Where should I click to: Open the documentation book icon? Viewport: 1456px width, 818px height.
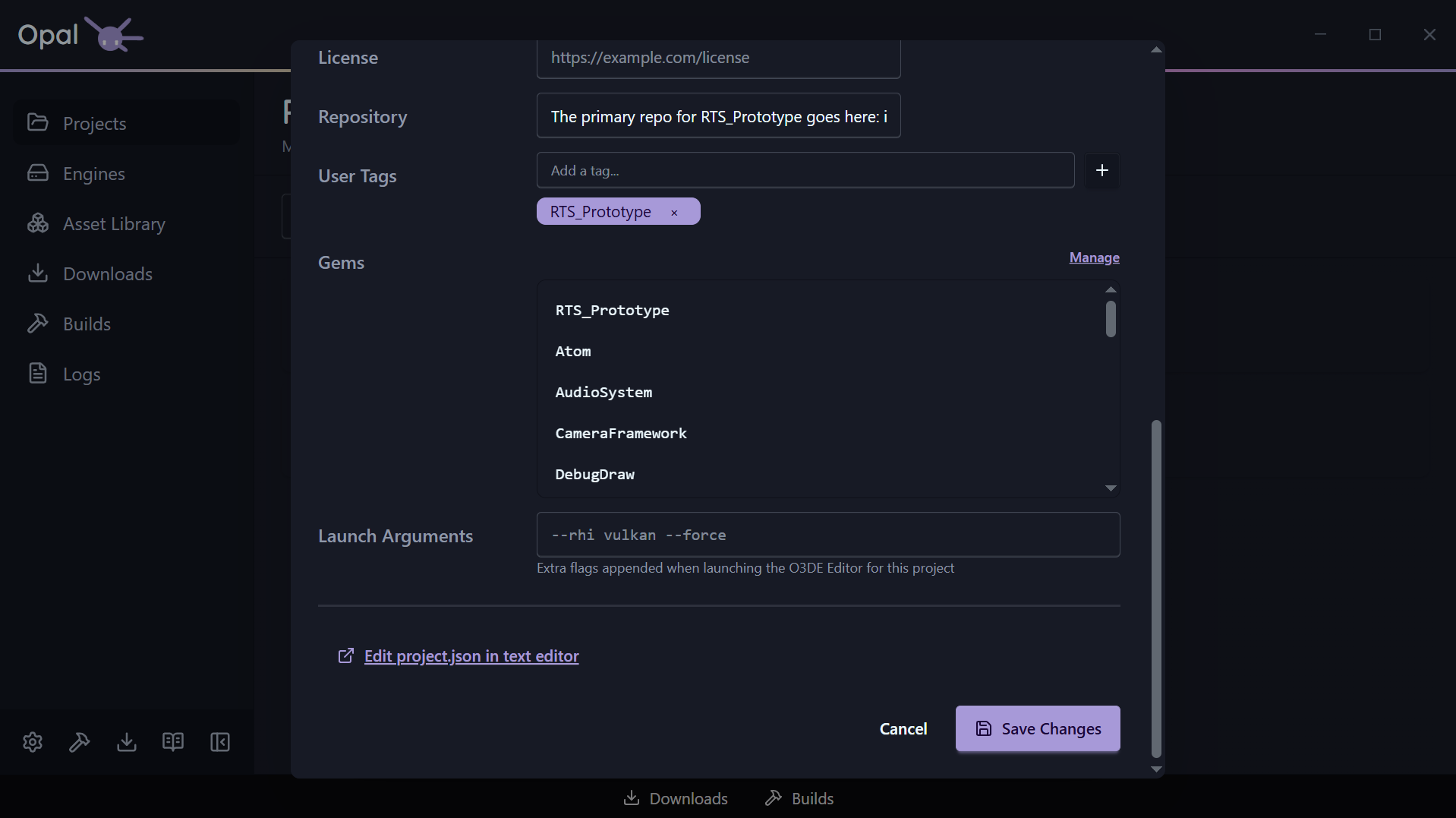(173, 742)
